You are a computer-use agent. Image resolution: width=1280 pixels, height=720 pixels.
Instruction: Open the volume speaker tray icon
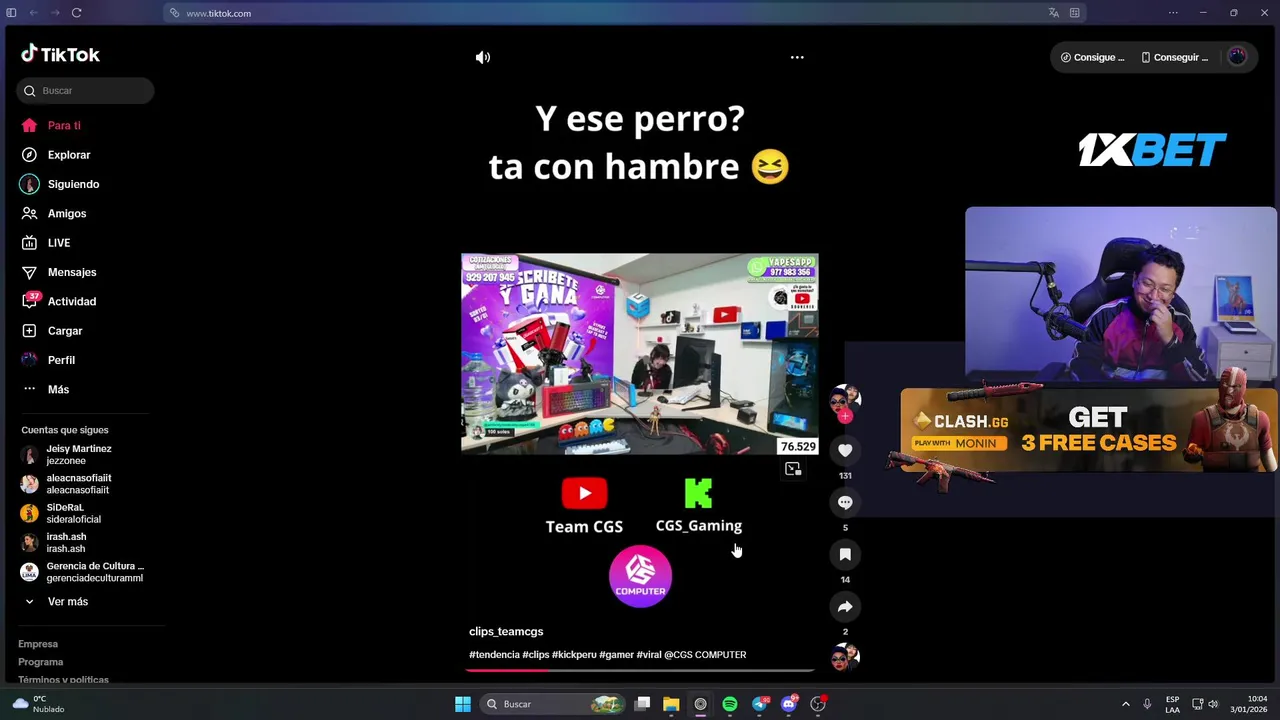point(1213,704)
